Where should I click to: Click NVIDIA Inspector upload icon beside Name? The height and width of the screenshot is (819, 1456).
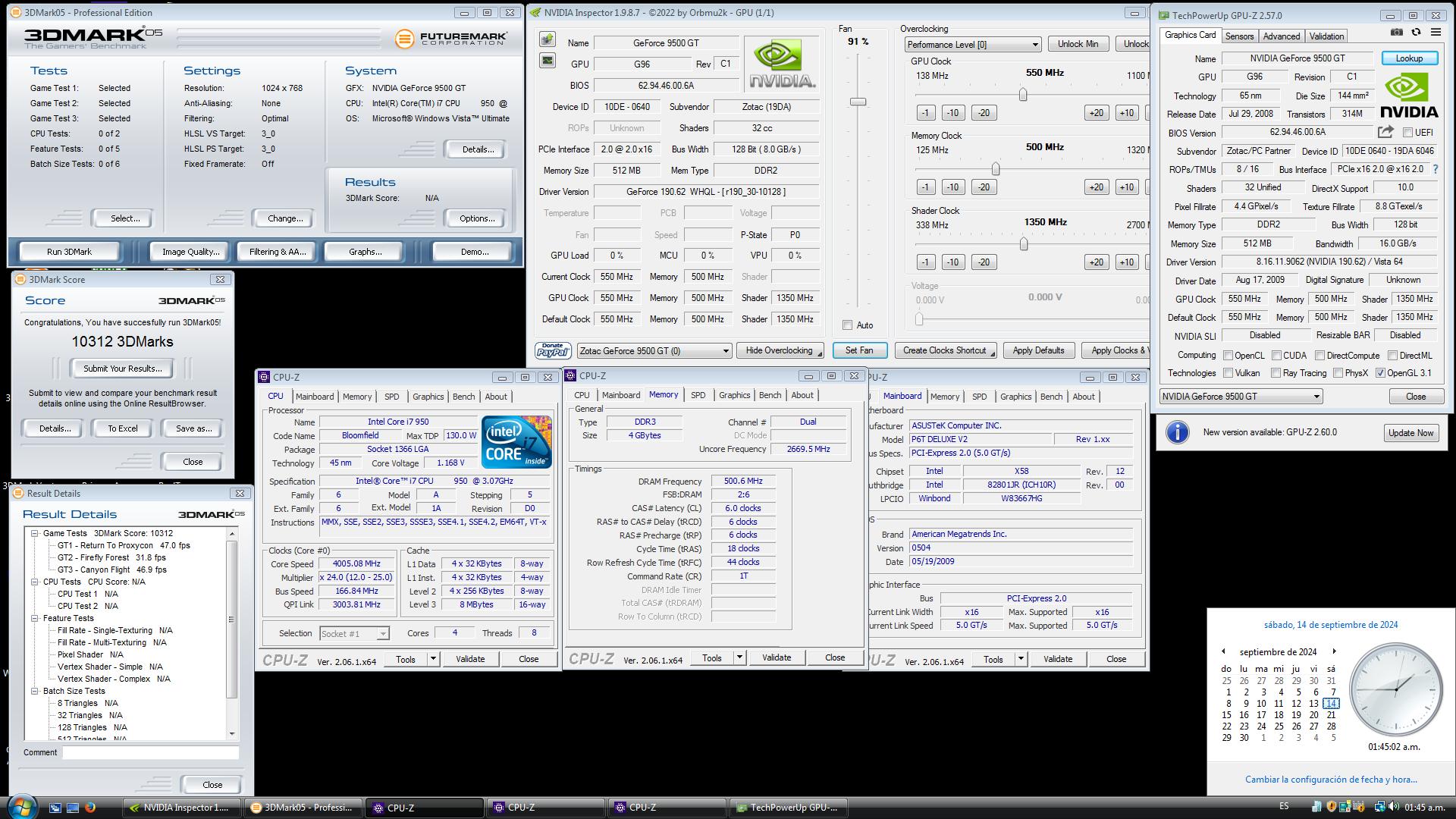pyautogui.click(x=548, y=39)
